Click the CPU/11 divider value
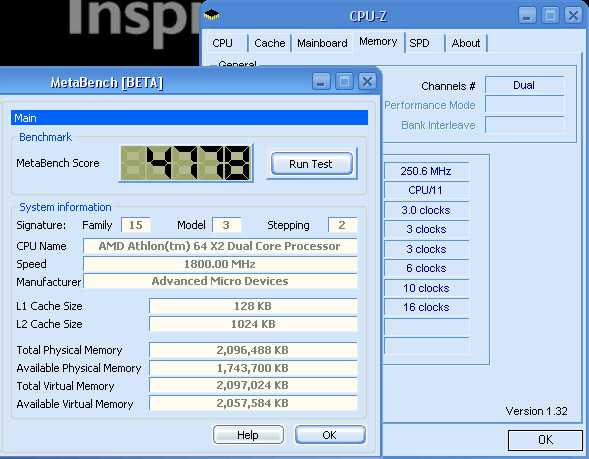This screenshot has height=459, width=589. click(x=426, y=190)
